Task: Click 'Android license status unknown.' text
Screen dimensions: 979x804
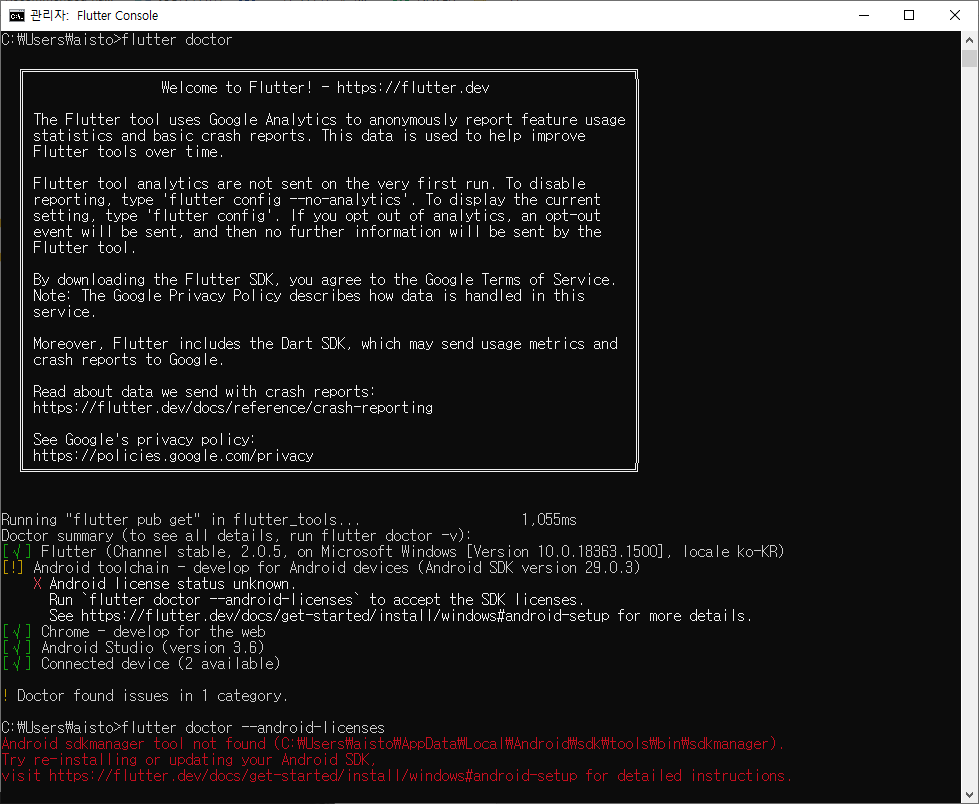Action: (x=172, y=584)
